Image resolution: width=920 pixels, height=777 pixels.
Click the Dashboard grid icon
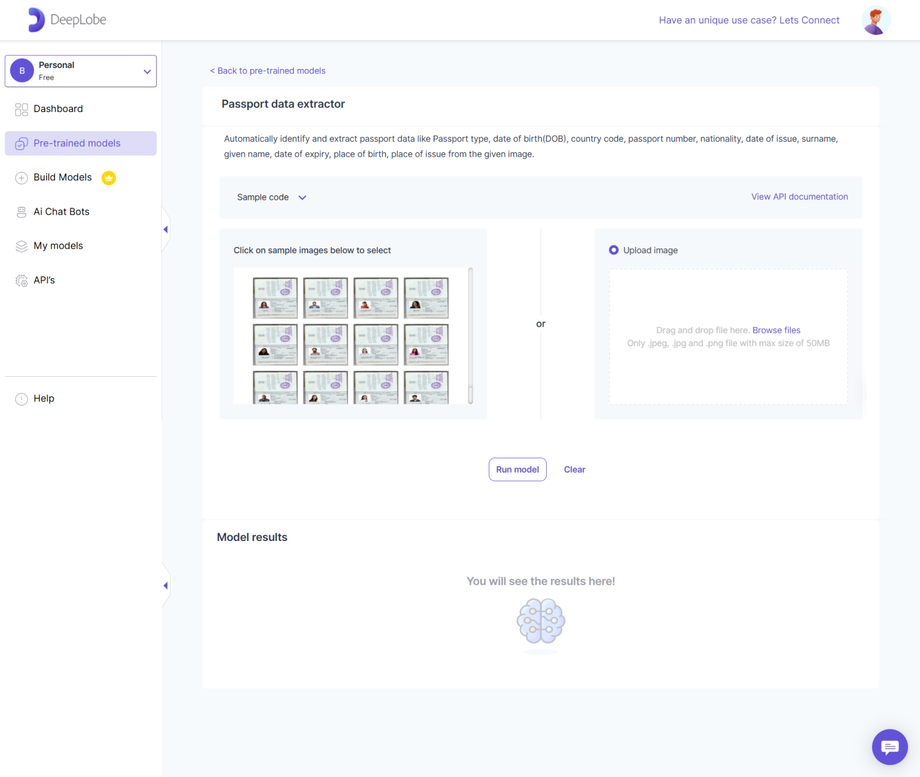(21, 109)
